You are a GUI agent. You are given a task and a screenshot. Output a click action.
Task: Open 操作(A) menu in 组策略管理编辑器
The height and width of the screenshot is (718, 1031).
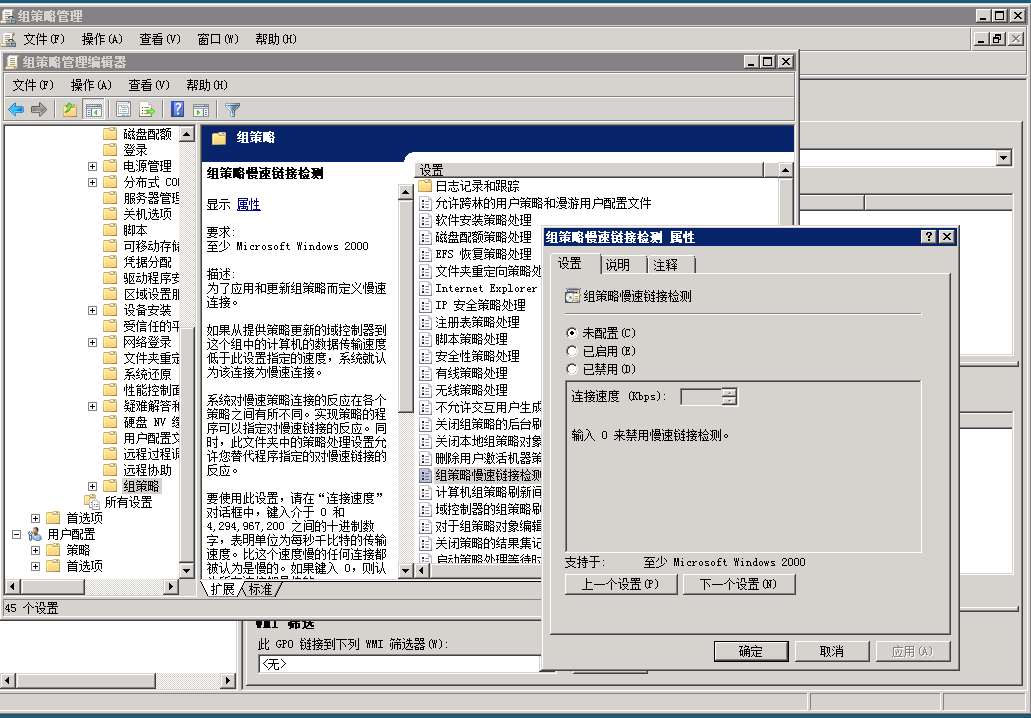pos(91,85)
